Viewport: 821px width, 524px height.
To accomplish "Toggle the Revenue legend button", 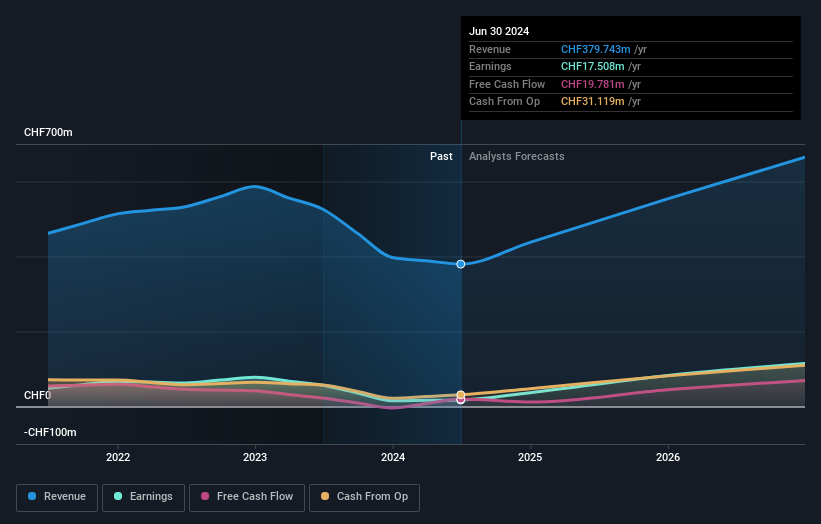I will pos(57,497).
